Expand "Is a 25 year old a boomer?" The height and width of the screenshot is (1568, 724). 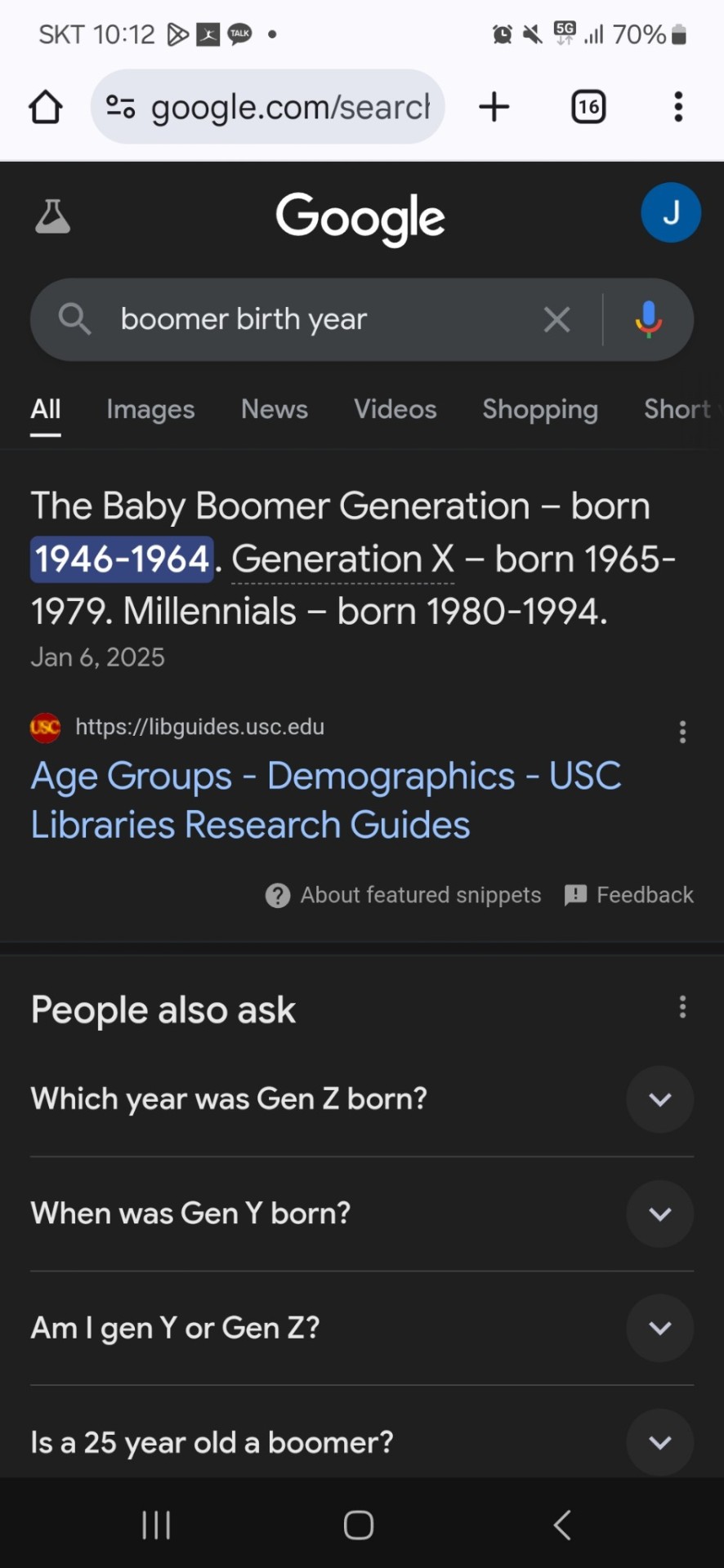[x=362, y=1442]
